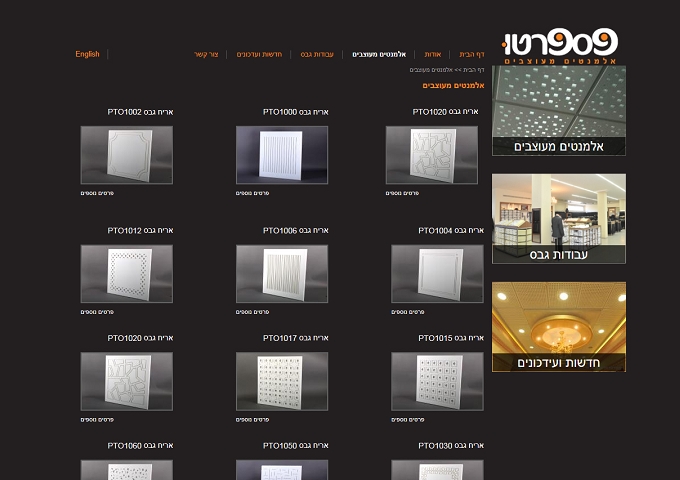The width and height of the screenshot is (680, 480).
Task: Click the 'אריח גבס PTO1002' title
Action: [x=140, y=112]
